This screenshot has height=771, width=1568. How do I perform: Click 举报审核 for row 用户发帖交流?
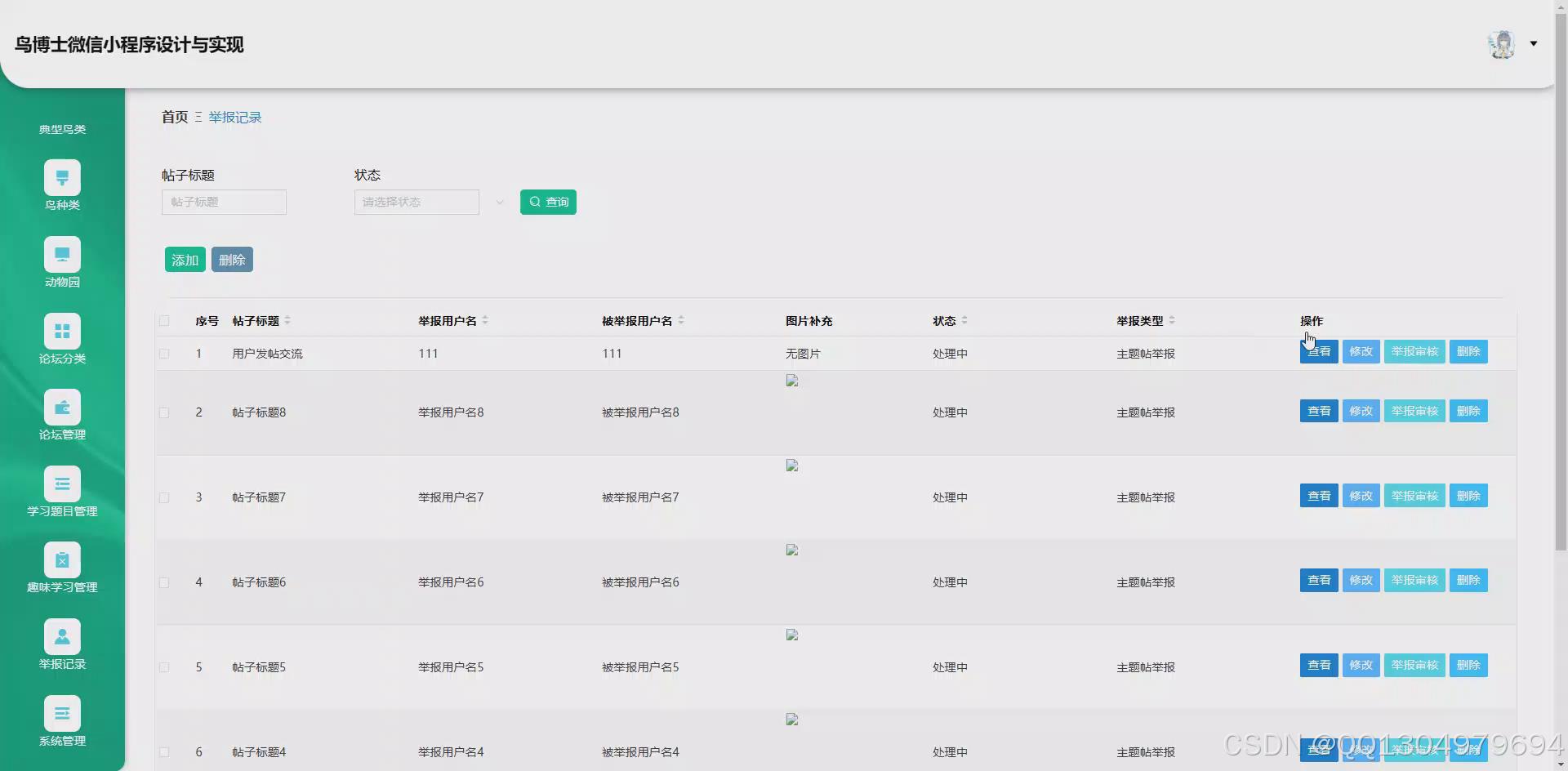coord(1415,352)
